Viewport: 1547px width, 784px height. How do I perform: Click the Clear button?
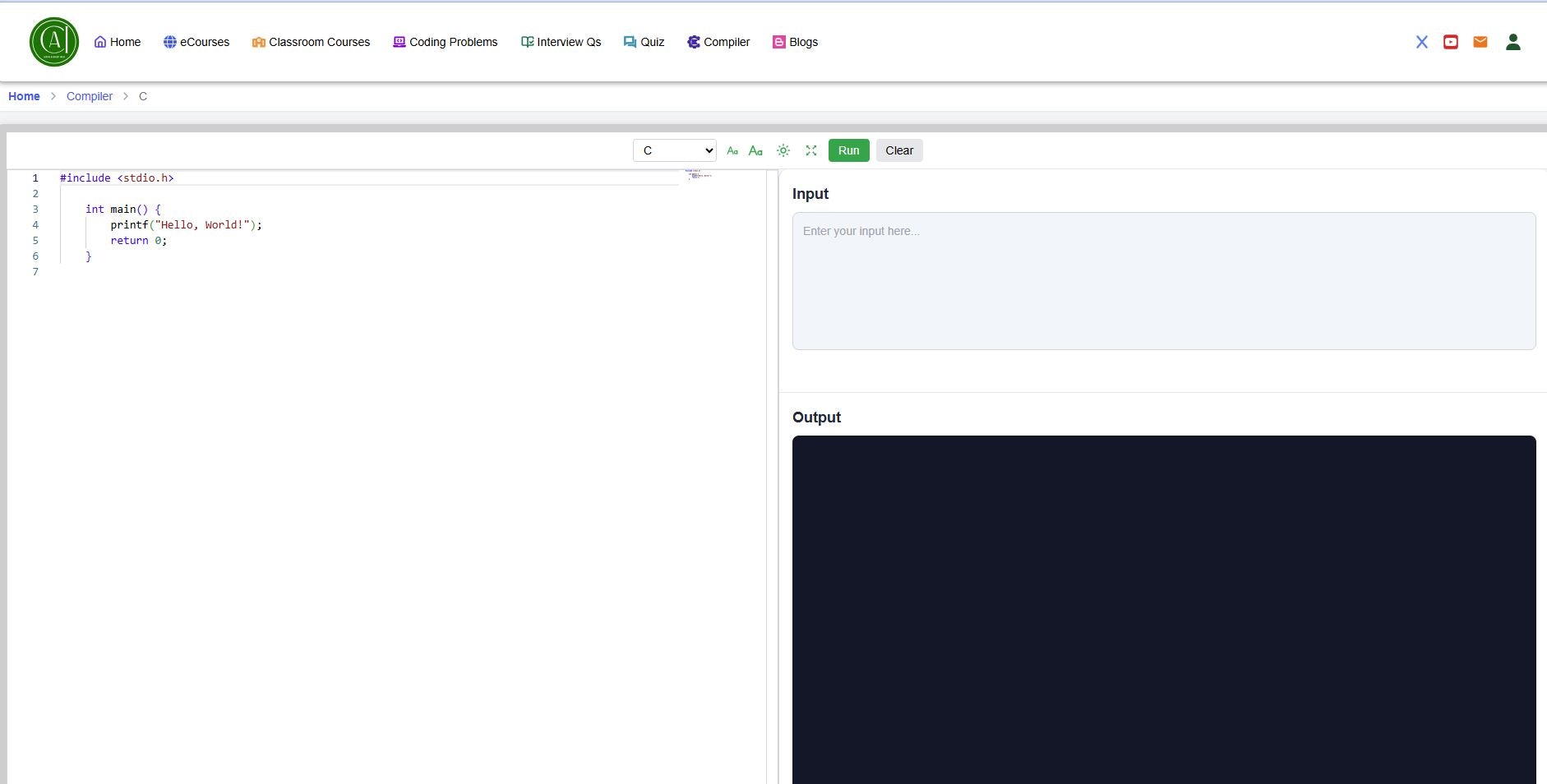pos(899,150)
